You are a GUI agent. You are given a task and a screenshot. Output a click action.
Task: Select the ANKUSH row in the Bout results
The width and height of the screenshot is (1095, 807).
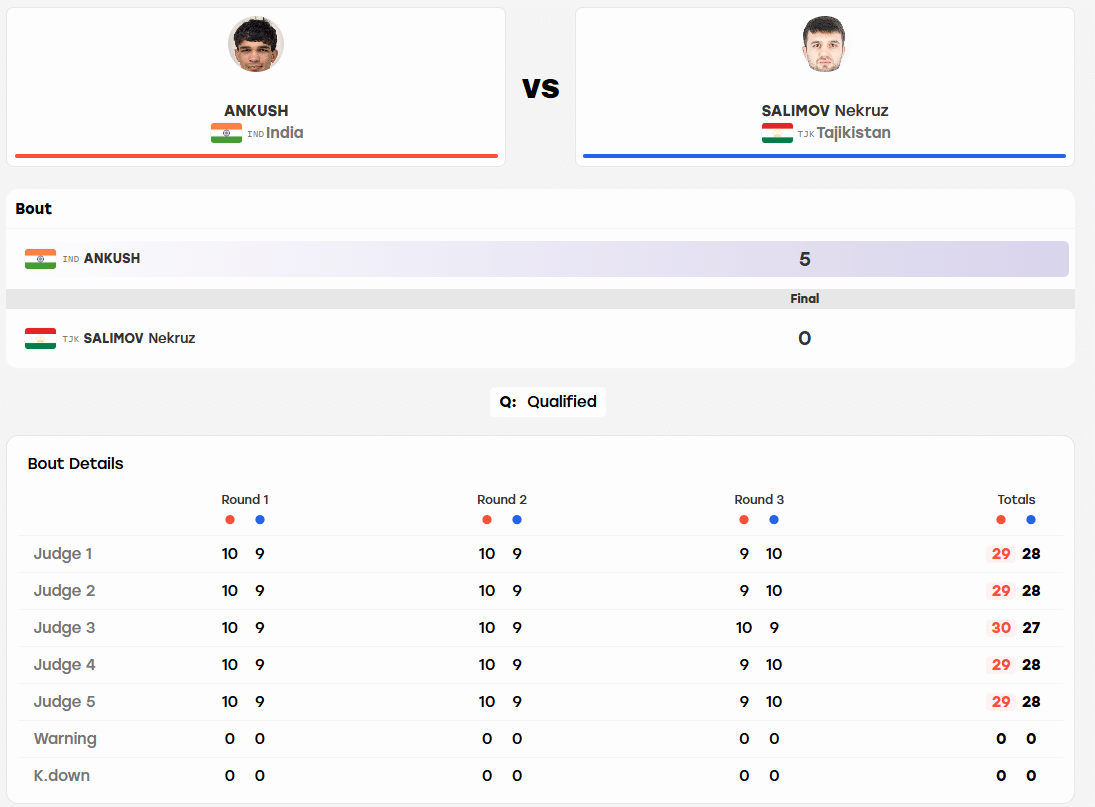[x=537, y=259]
